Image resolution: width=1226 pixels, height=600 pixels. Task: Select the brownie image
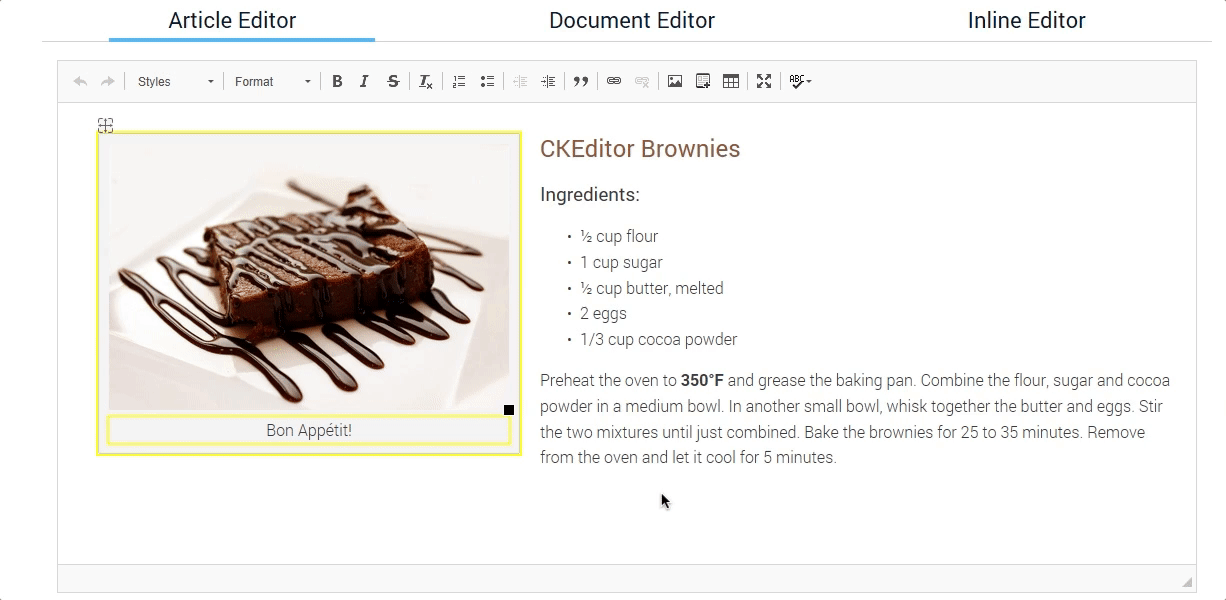pos(309,275)
